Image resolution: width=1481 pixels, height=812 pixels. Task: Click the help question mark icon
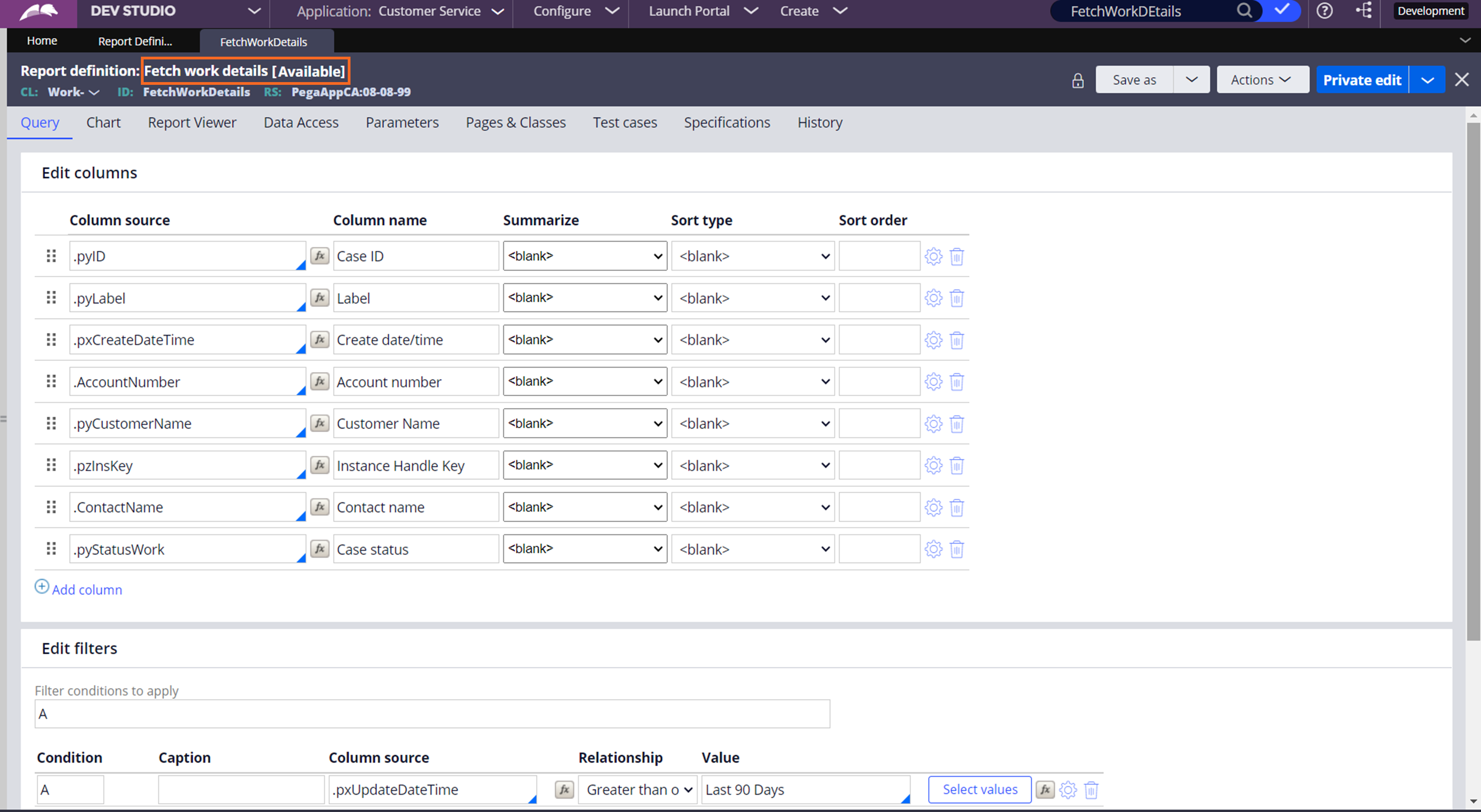pos(1325,11)
